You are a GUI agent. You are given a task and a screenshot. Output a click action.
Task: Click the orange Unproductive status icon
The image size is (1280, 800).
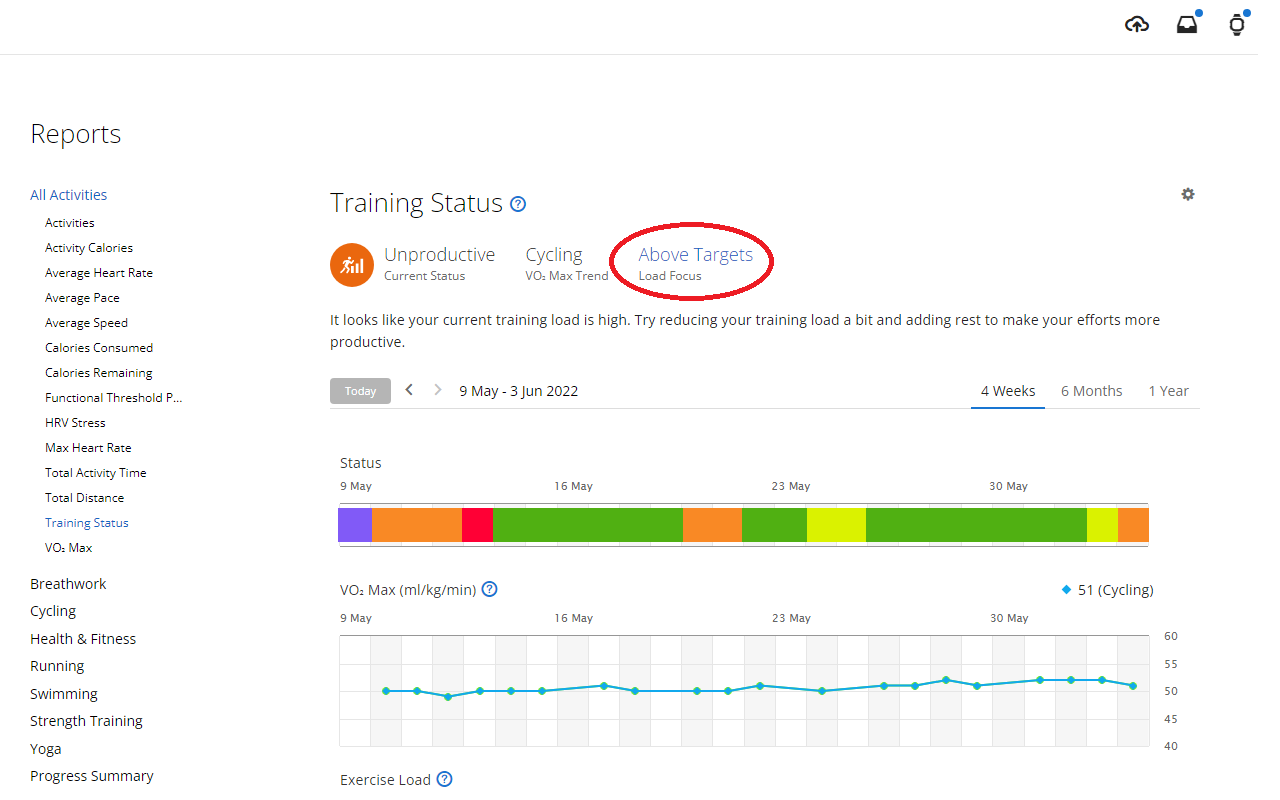[352, 265]
